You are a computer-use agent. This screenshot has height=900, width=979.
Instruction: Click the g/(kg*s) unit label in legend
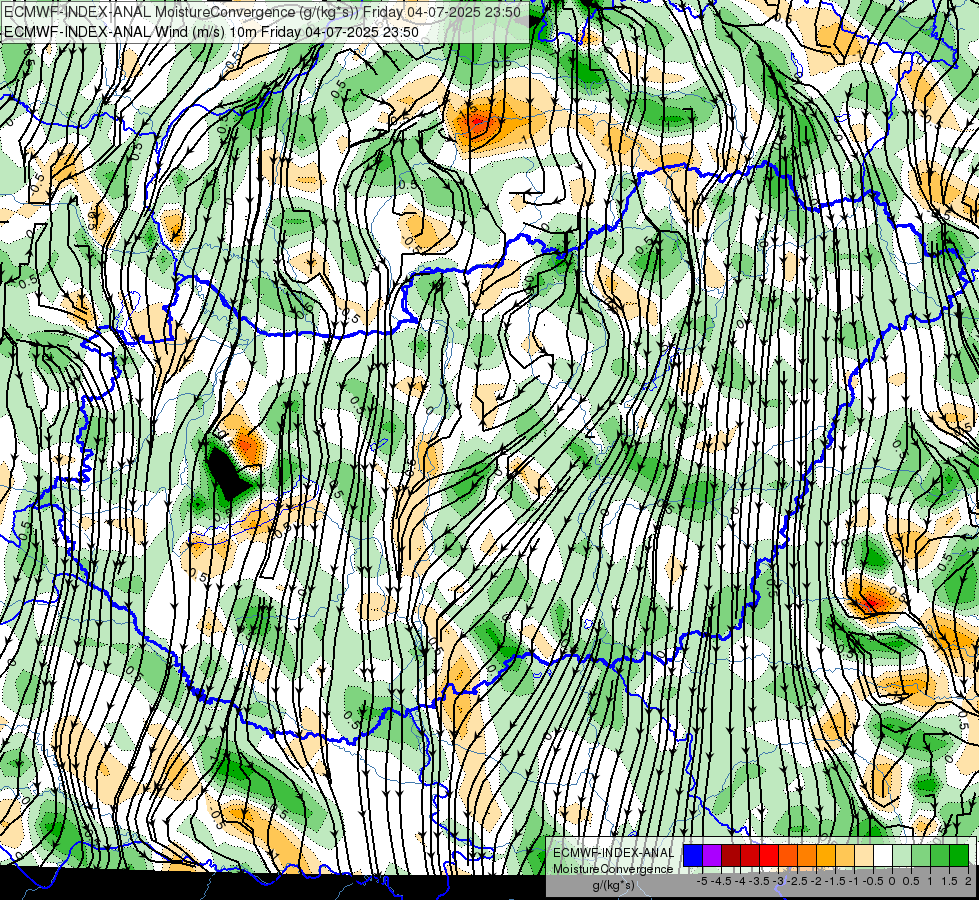tap(613, 885)
